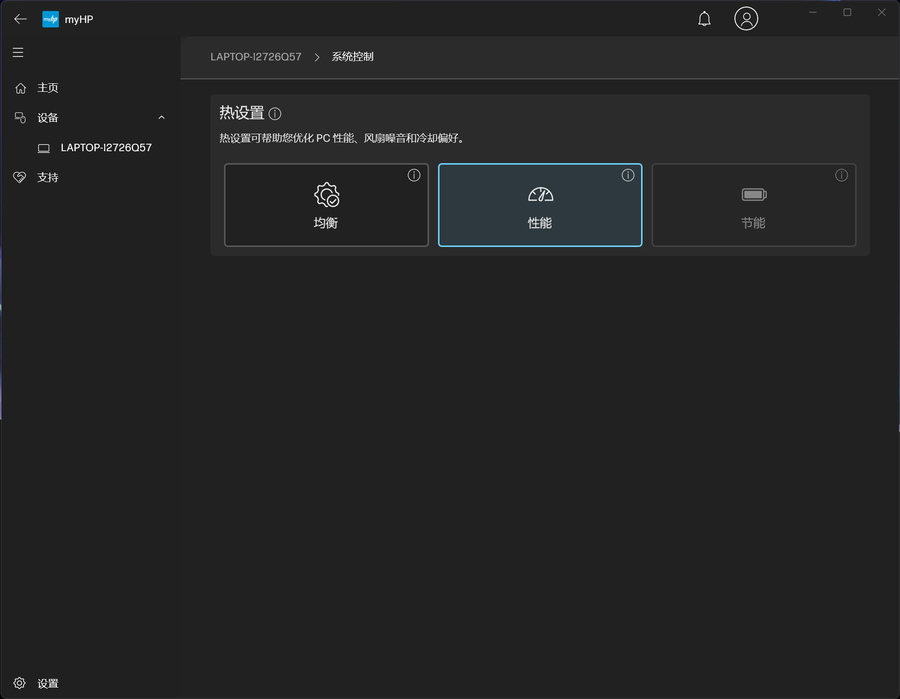This screenshot has height=699, width=900.
Task: Open the user account icon
Action: [746, 18]
